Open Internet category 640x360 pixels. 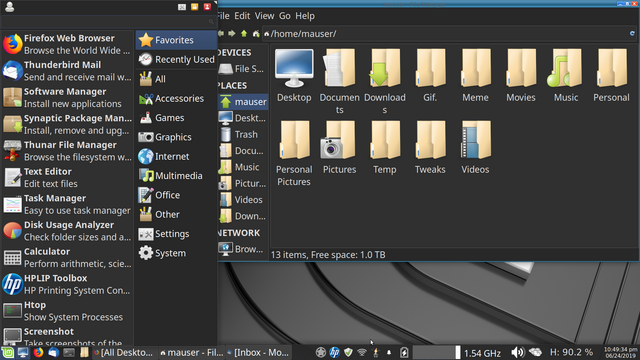[x=176, y=156]
